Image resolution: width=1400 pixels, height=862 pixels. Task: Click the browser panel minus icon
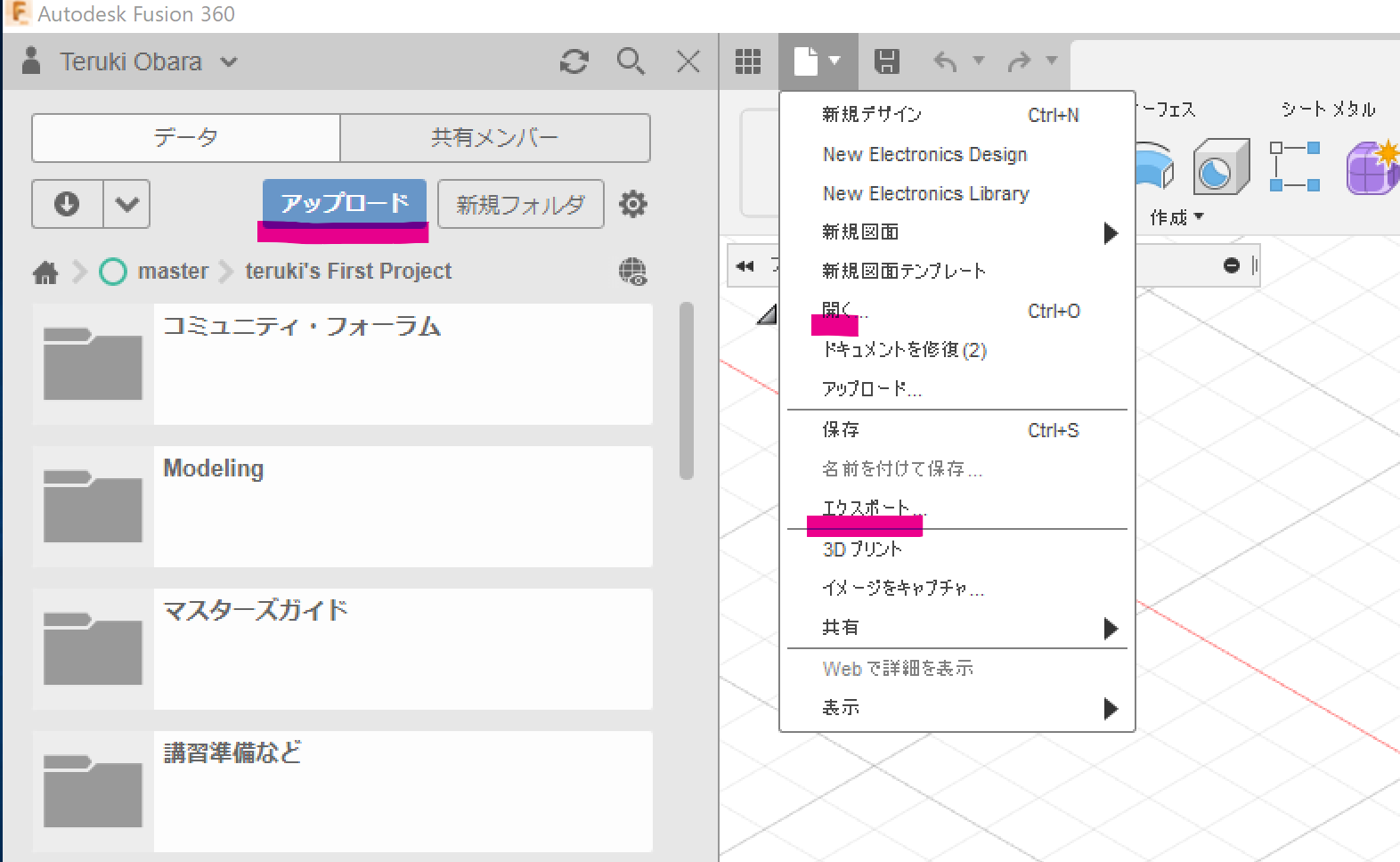(x=1232, y=265)
